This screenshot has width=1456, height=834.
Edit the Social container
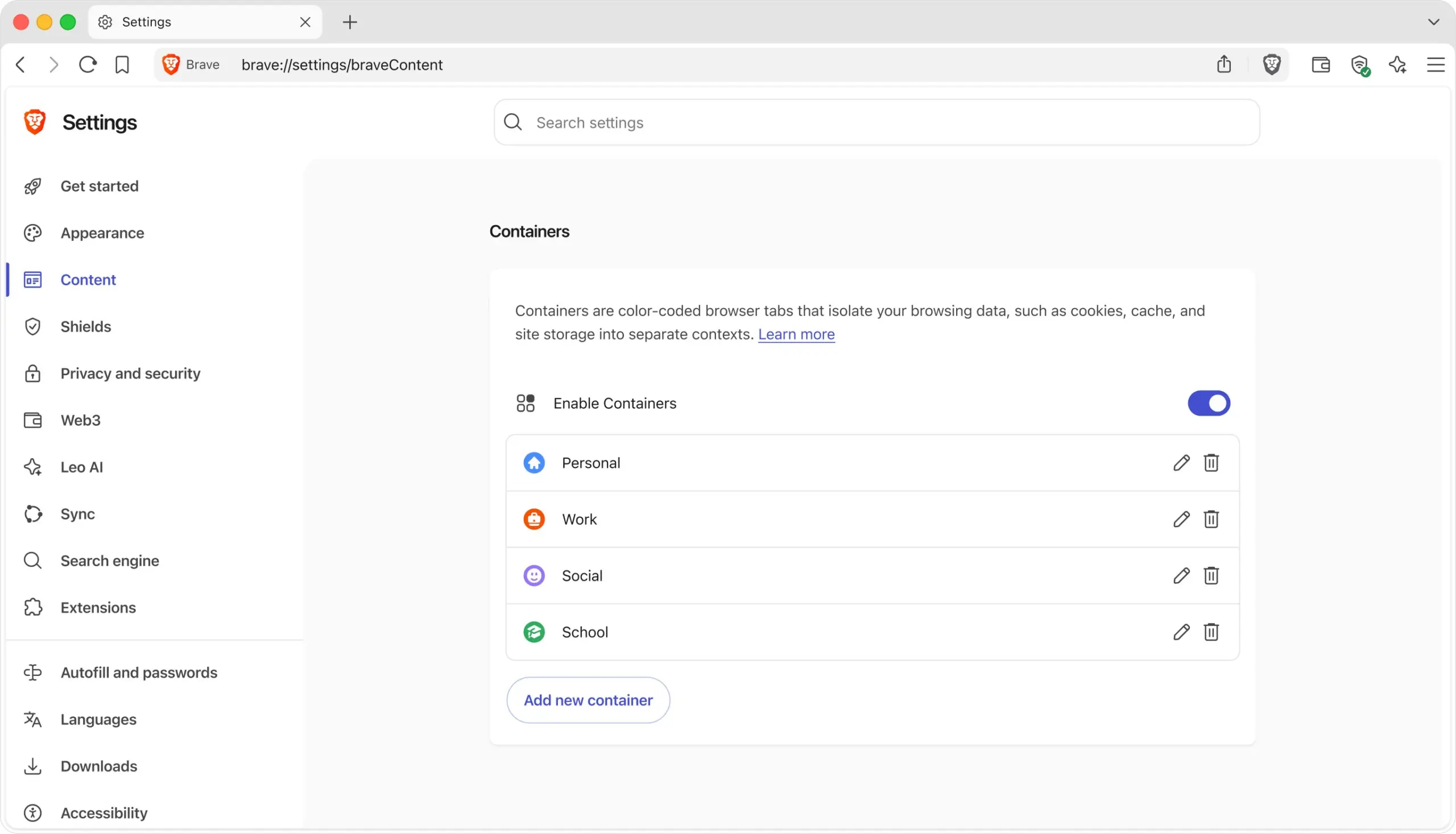click(x=1181, y=576)
